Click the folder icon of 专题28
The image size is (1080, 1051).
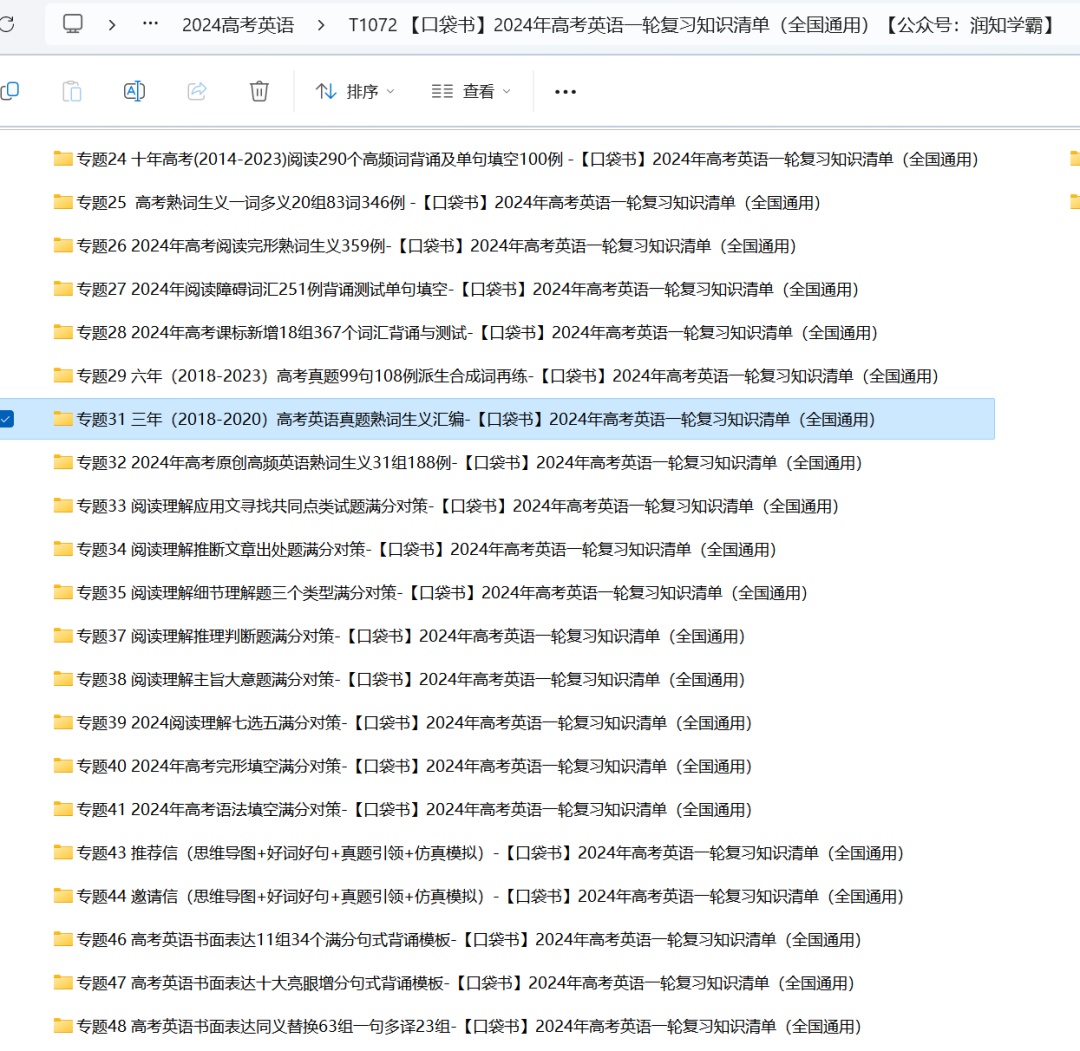(63, 333)
